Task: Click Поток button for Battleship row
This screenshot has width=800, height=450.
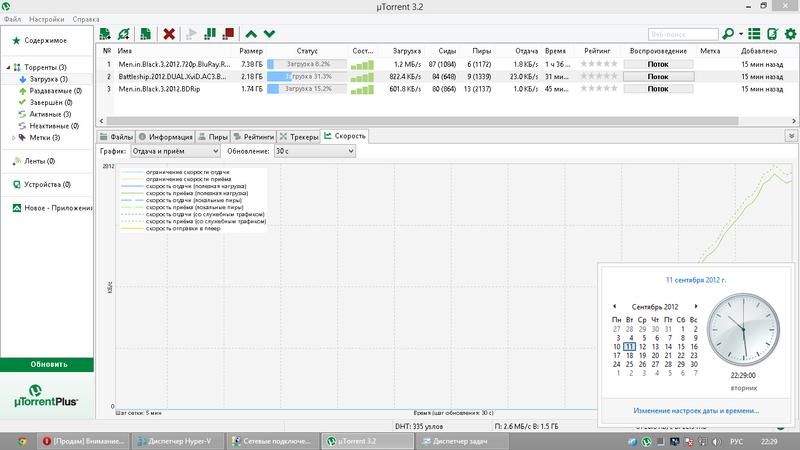Action: point(658,77)
